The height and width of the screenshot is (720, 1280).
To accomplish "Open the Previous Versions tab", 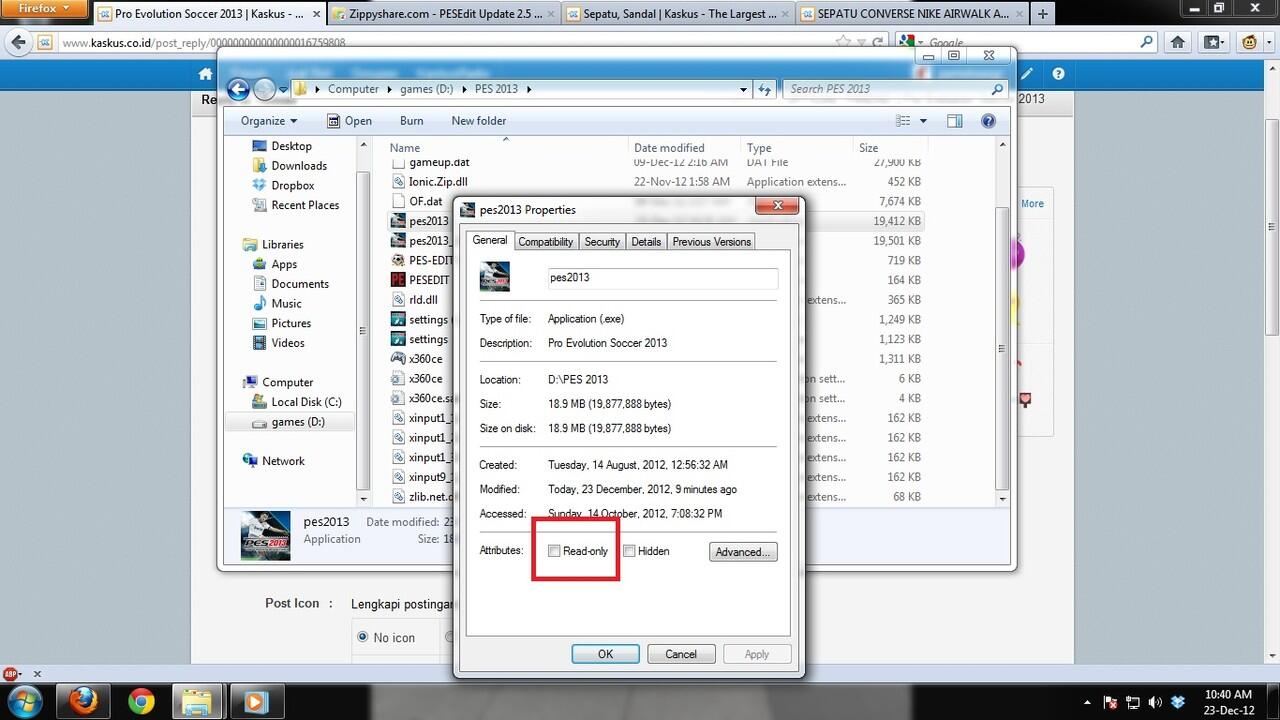I will click(711, 242).
